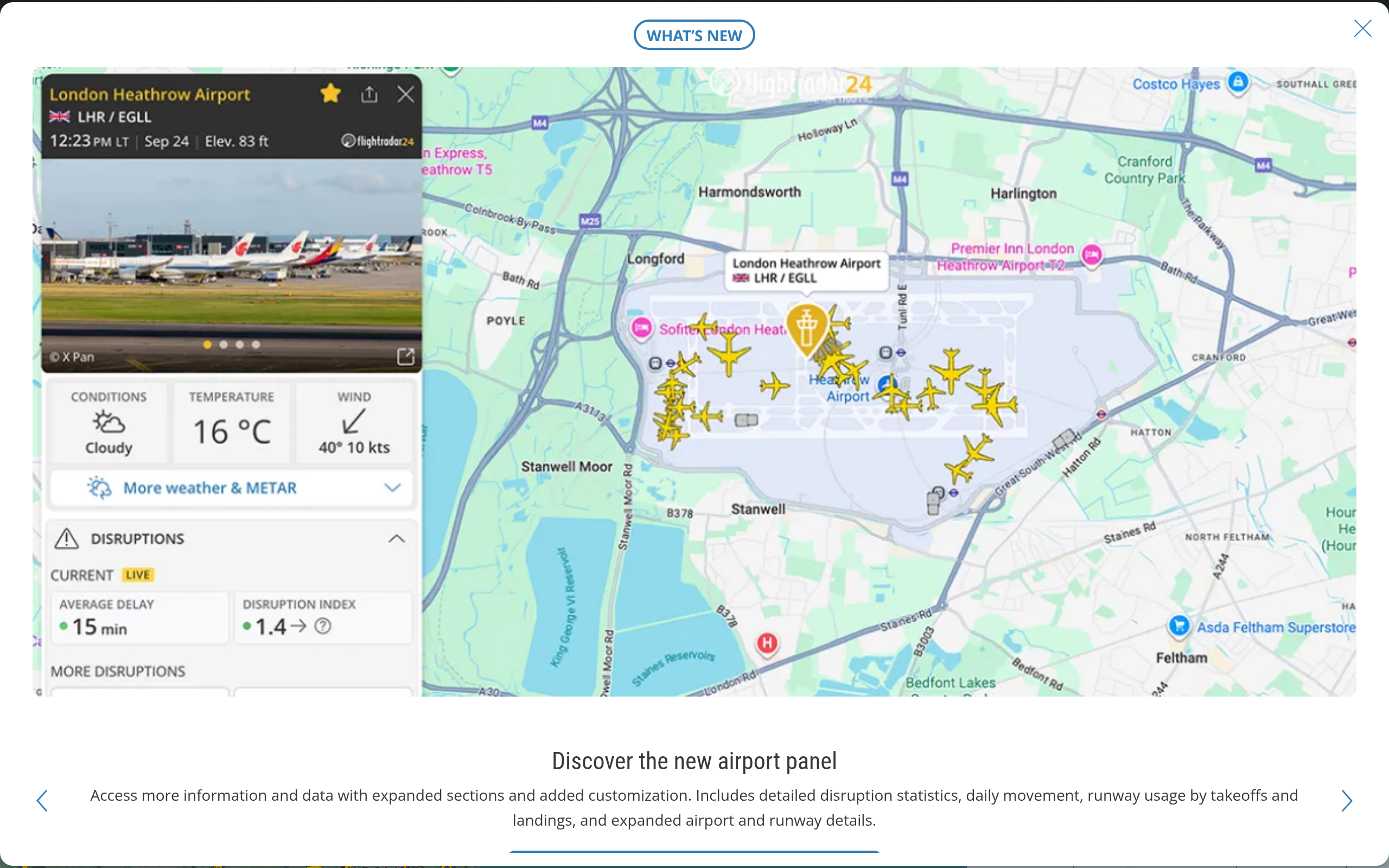This screenshot has width=1389, height=868.
Task: Select the second photo carousel dot
Action: click(224, 344)
